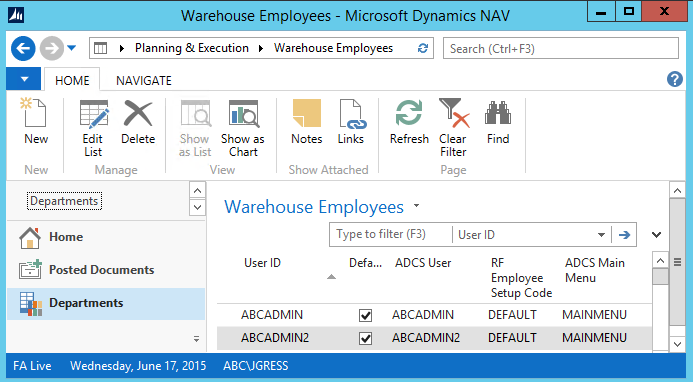693x382 pixels.
Task: Click the grey forward navigation arrow
Action: point(52,48)
